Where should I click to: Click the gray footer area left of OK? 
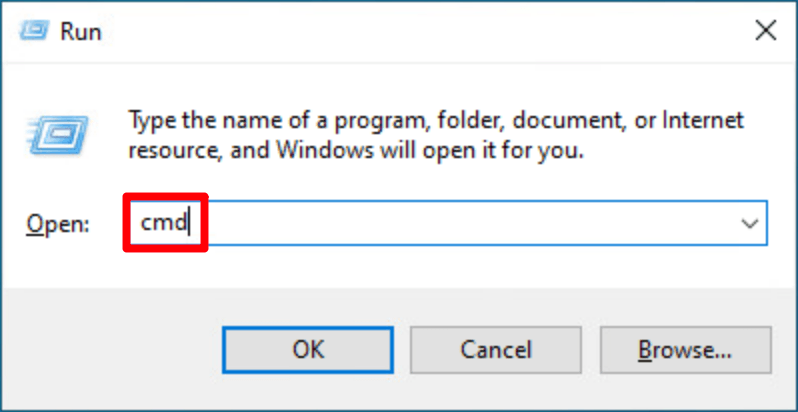pos(112,350)
